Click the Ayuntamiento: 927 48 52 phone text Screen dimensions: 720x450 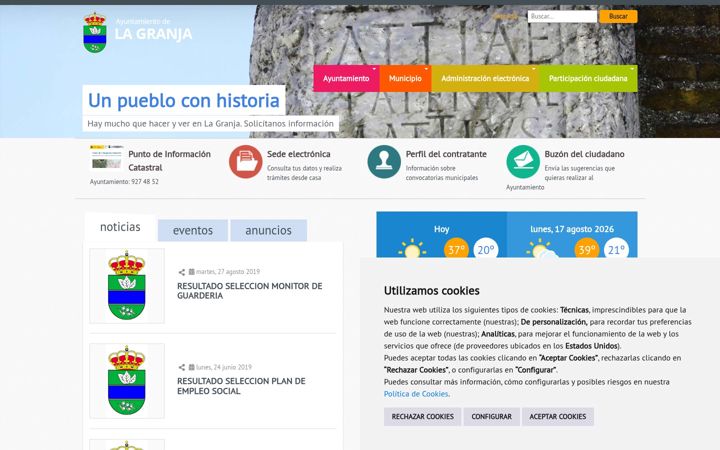click(x=124, y=182)
